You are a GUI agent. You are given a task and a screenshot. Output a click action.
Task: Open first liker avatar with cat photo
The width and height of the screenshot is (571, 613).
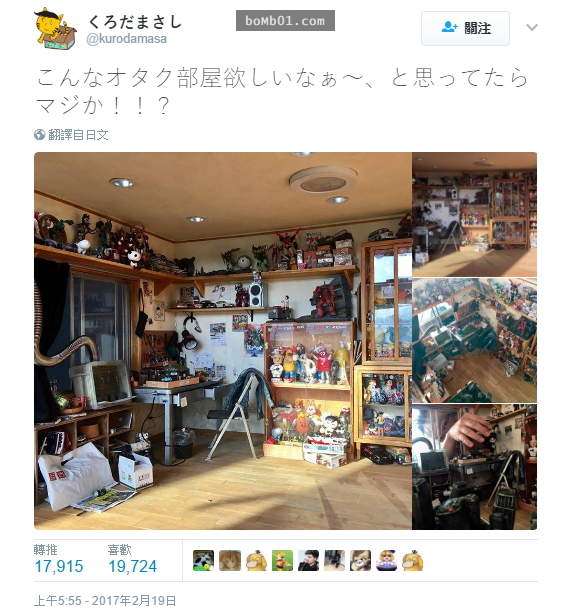[203, 560]
